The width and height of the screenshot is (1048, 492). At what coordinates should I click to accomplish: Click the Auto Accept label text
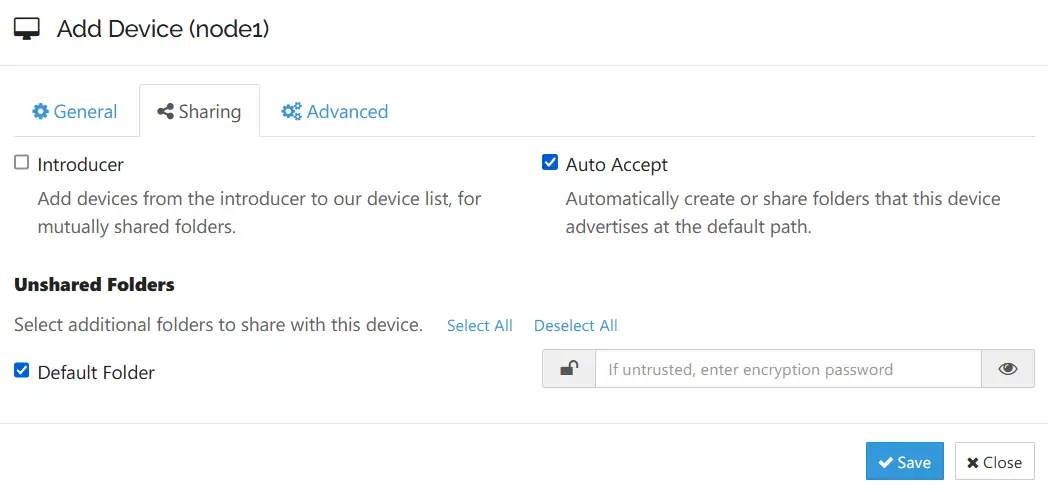pos(616,165)
